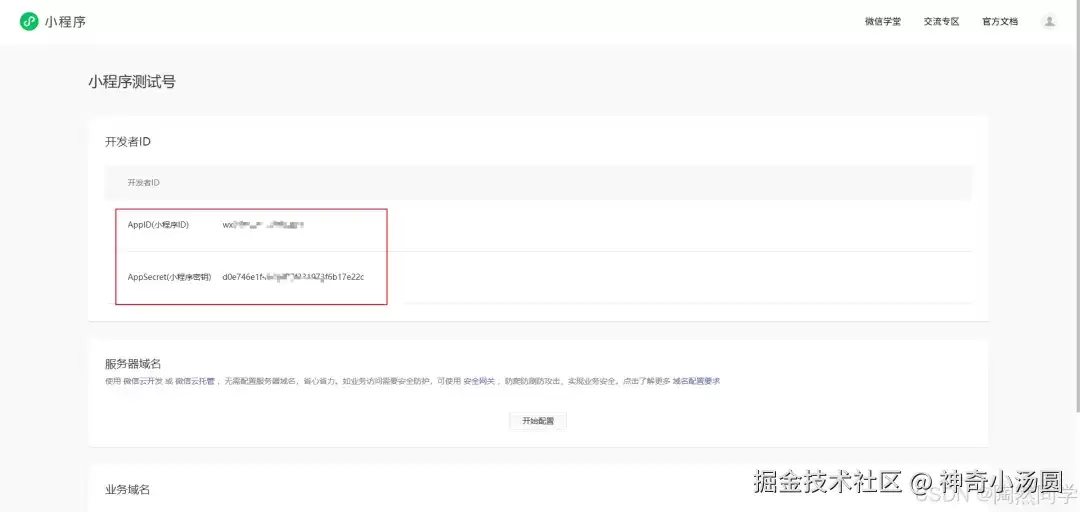Click the 开始配置 button
Screen dimensions: 1080x512
coord(538,421)
